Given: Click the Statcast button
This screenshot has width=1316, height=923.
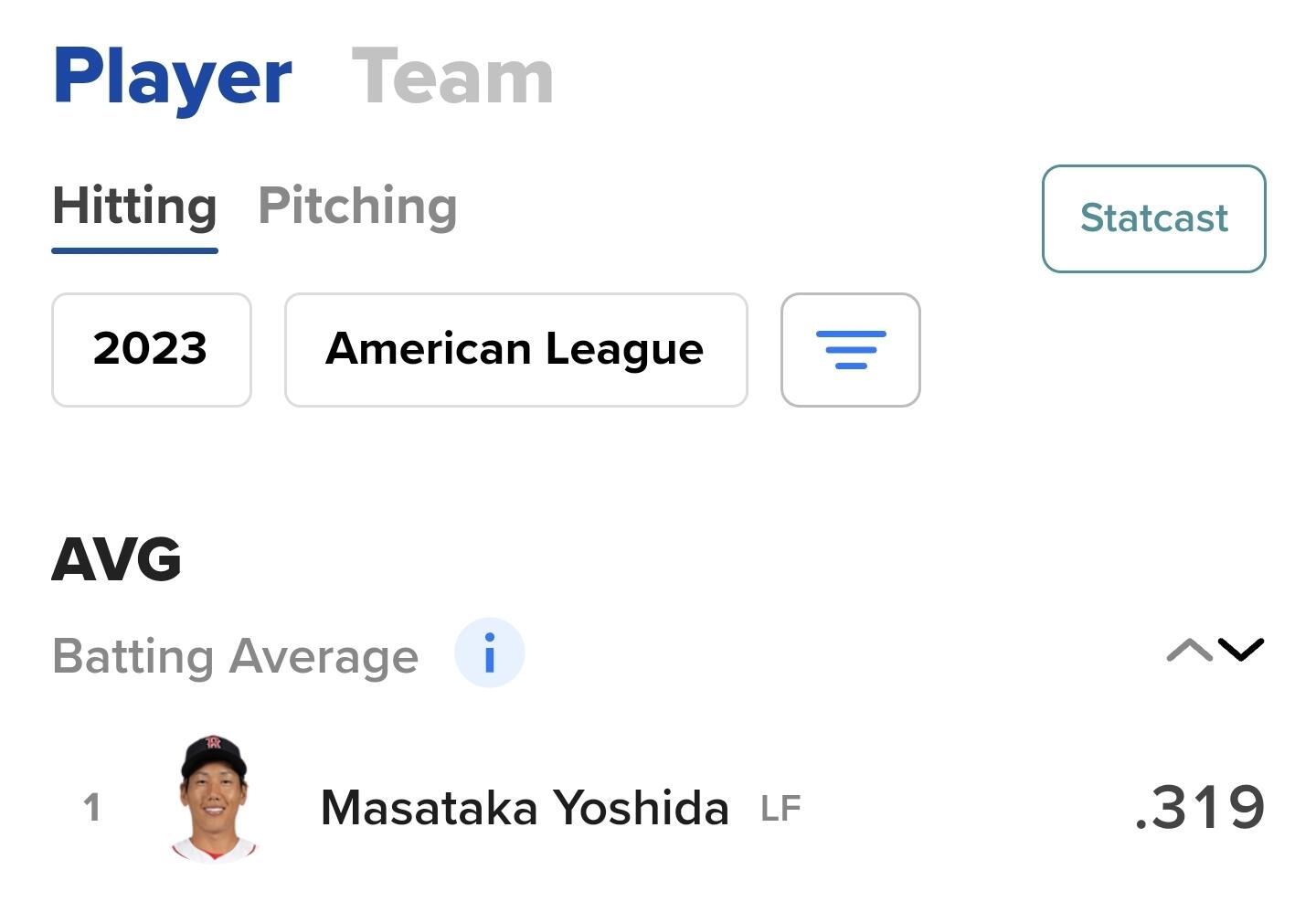Looking at the screenshot, I should (x=1153, y=218).
